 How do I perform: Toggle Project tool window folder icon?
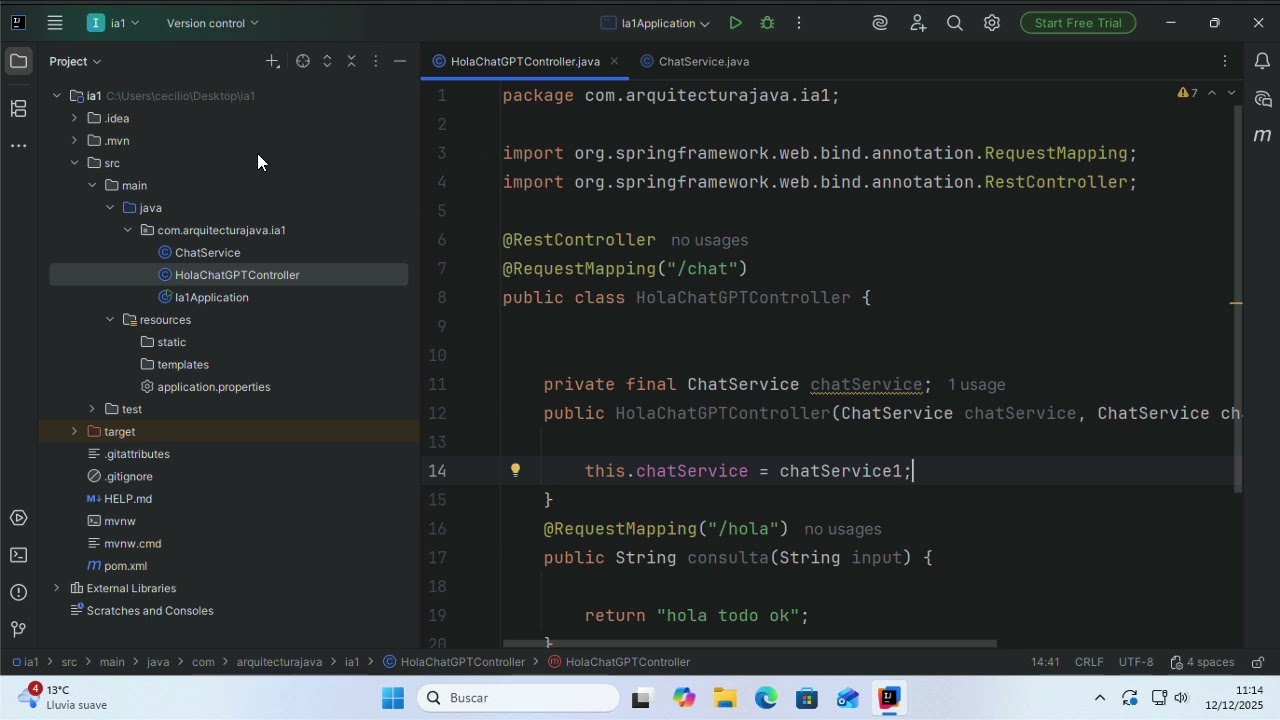tap(18, 62)
